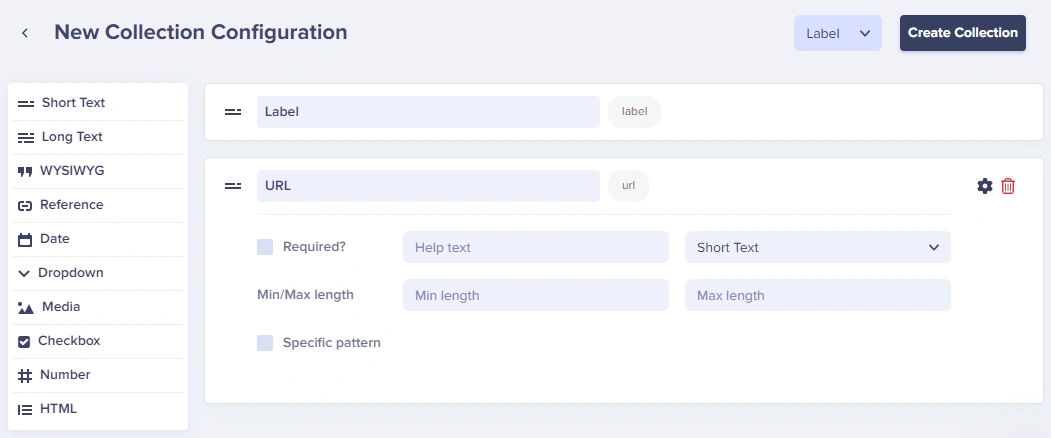Open settings gear for URL field
This screenshot has height=438, width=1051.
(985, 186)
